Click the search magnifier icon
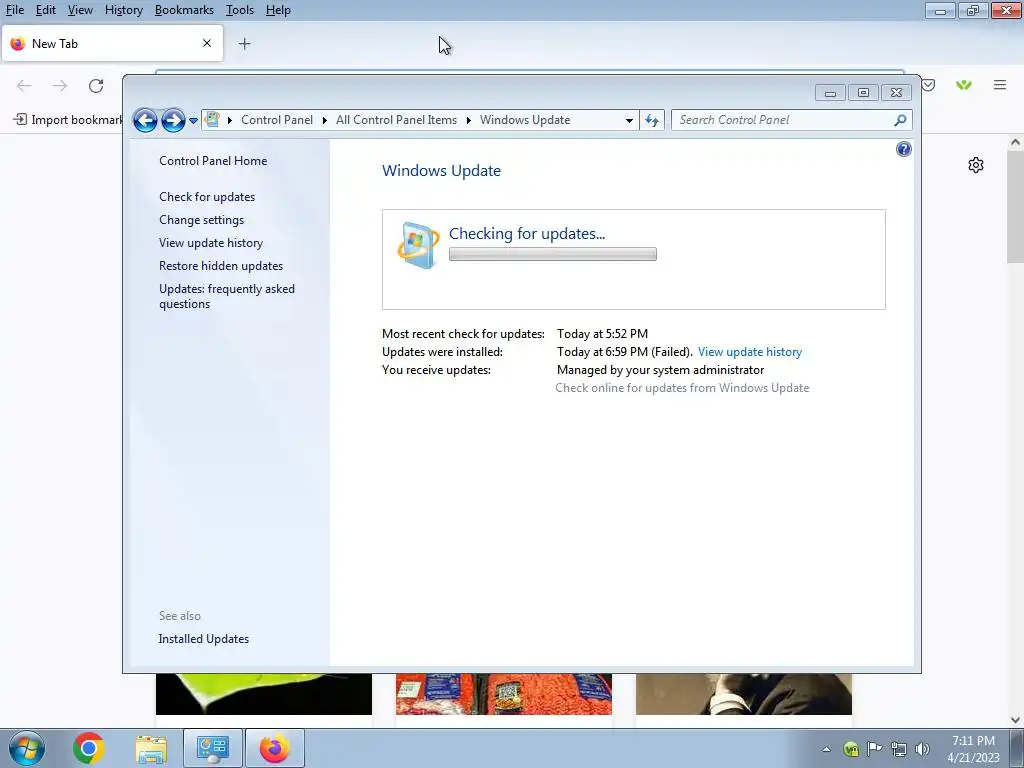The image size is (1024, 768). point(901,120)
